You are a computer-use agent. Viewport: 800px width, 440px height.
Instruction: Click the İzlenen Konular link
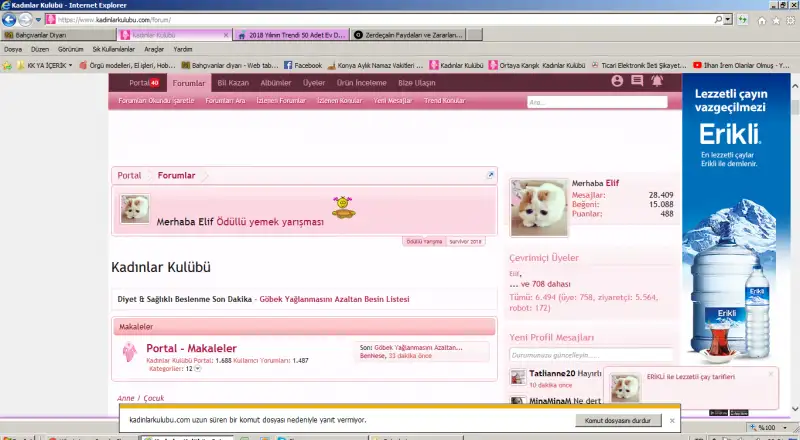(340, 101)
